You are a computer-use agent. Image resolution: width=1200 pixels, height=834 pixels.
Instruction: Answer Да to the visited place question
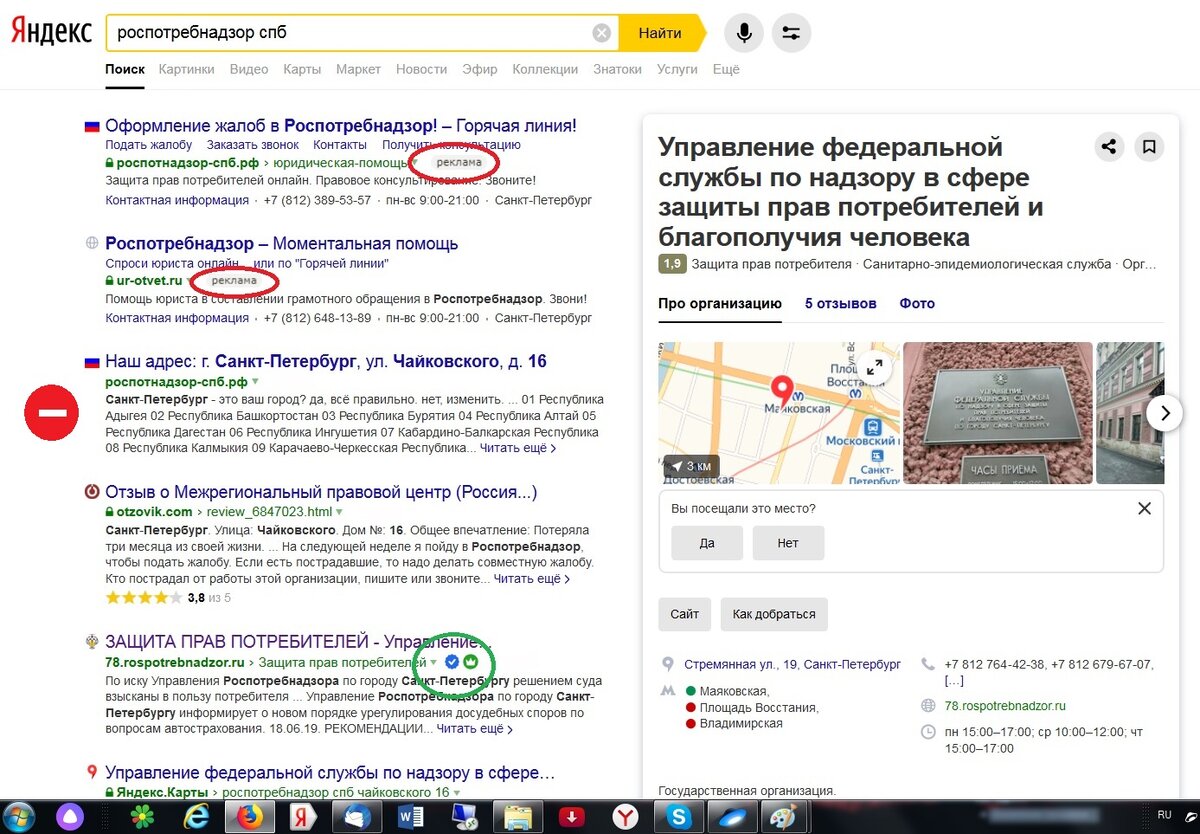706,543
